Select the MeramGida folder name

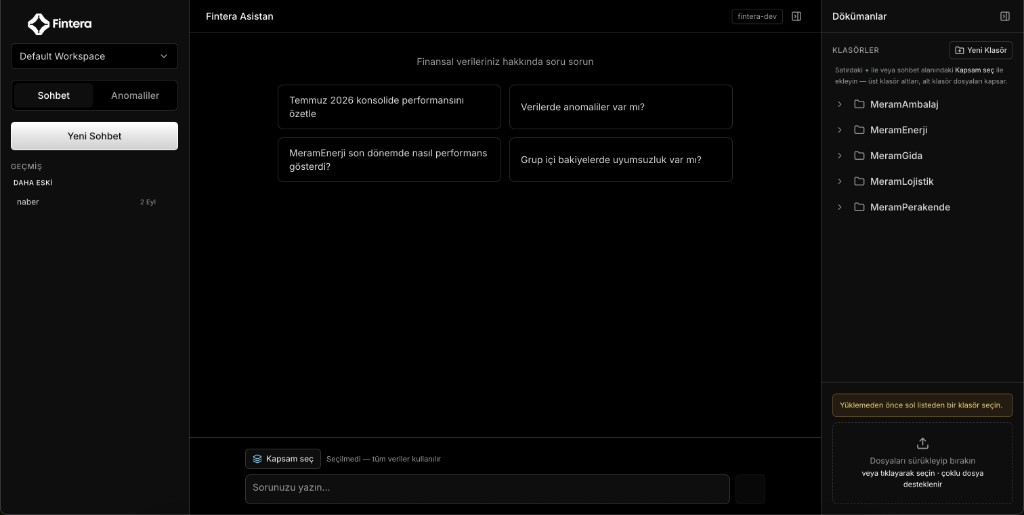(896, 155)
